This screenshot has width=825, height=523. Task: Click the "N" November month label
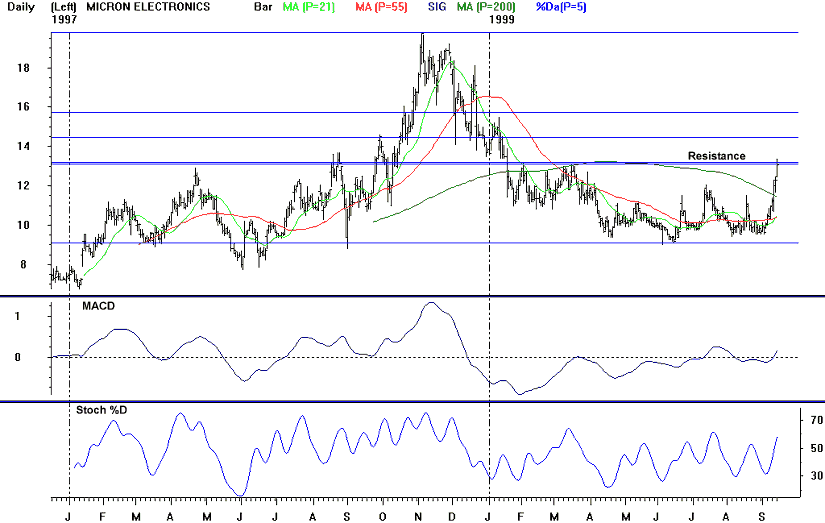coord(418,517)
